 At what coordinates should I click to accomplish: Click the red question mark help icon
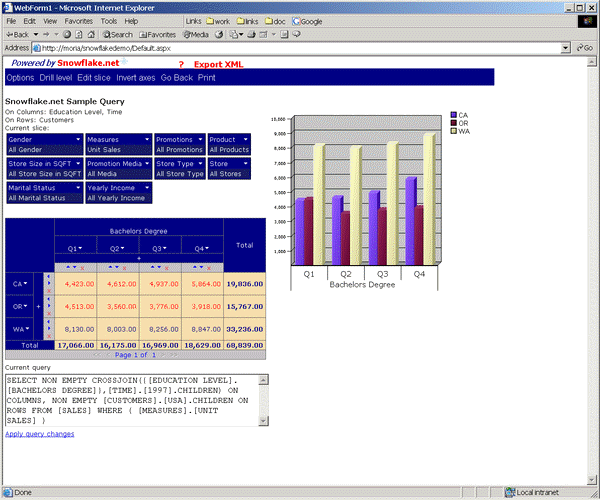point(181,65)
